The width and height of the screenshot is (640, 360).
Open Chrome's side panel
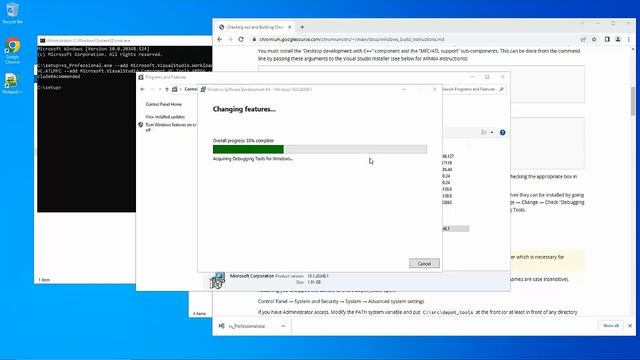pos(607,39)
